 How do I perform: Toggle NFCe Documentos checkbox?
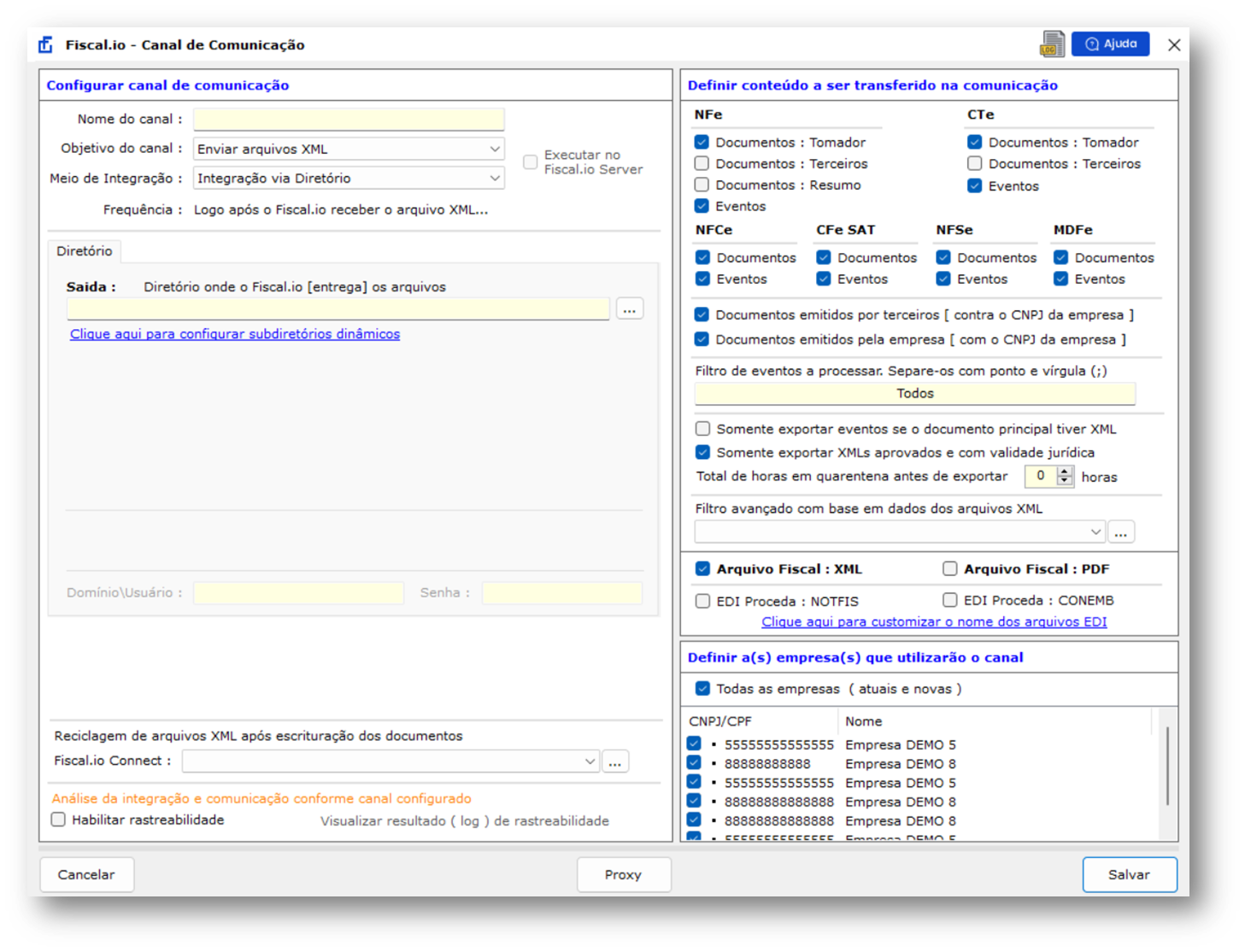click(702, 257)
